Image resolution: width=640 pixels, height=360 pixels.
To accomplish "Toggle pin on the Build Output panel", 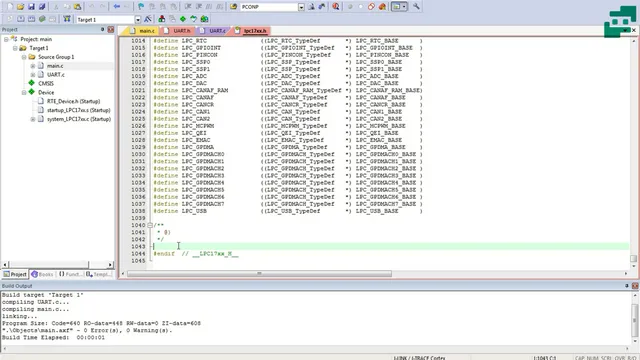I will [627, 286].
